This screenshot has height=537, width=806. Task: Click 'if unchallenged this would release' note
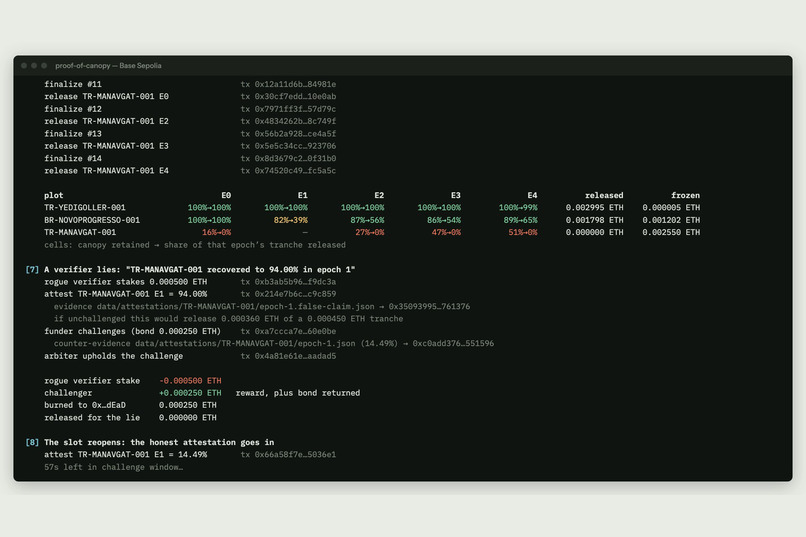[228, 319]
